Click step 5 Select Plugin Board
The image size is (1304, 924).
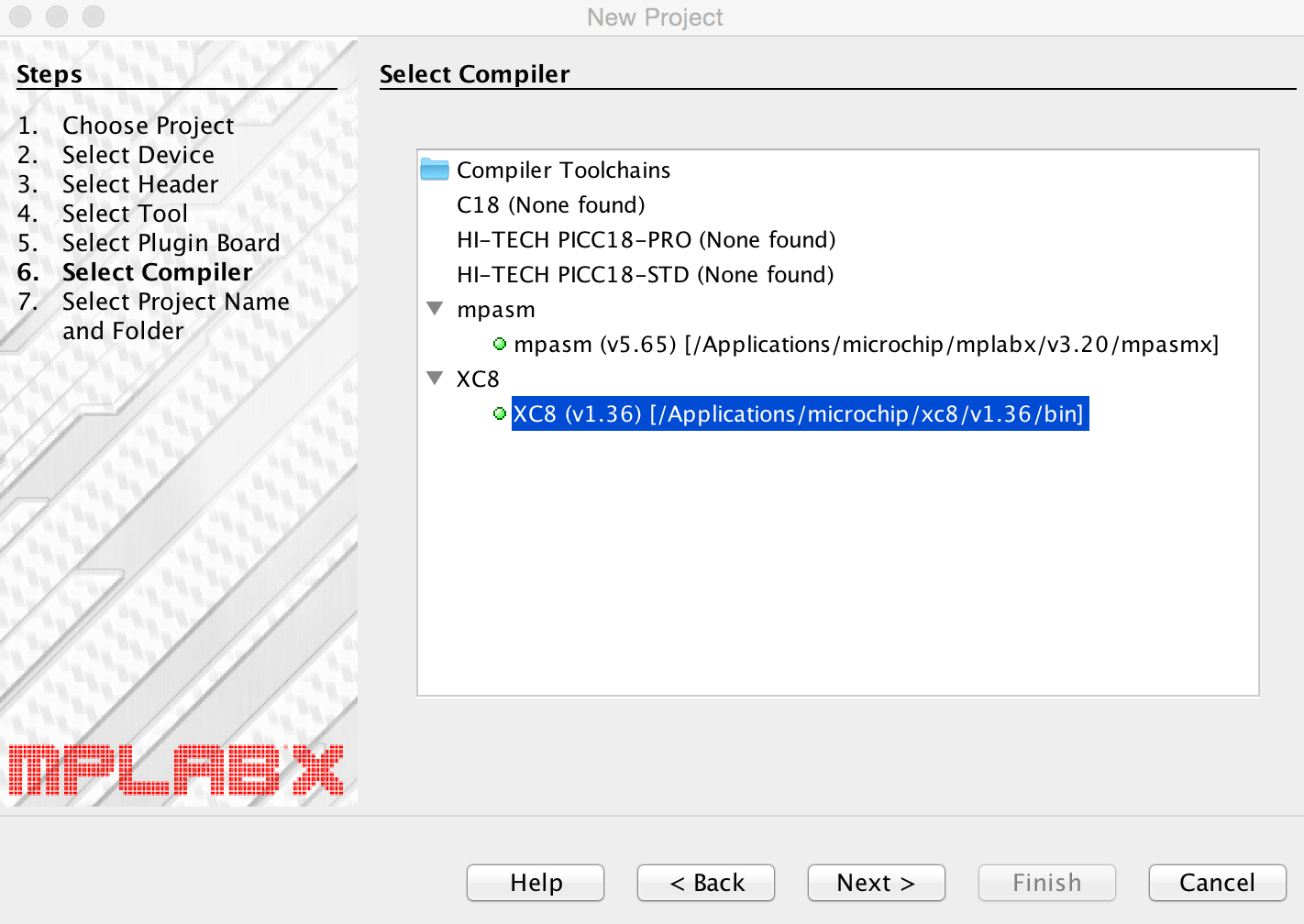171,243
